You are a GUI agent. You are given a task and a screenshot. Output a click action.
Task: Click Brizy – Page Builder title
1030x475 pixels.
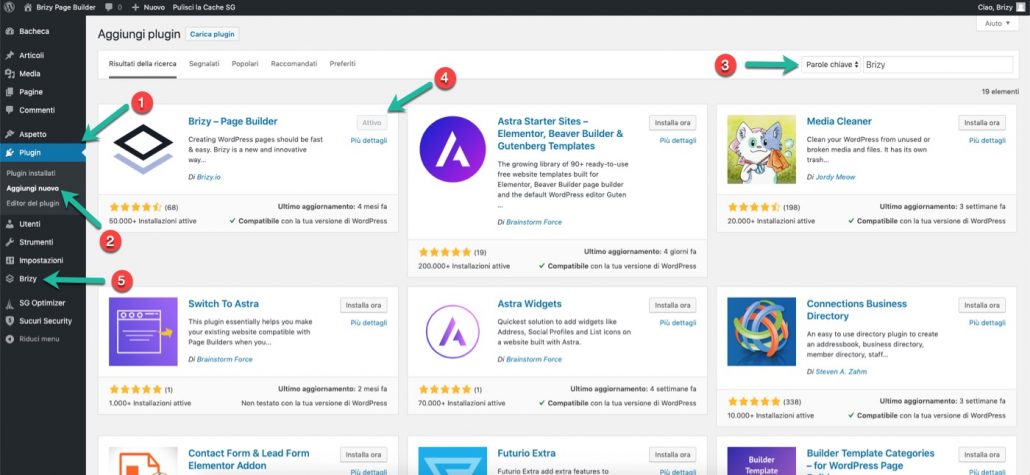[x=233, y=121]
